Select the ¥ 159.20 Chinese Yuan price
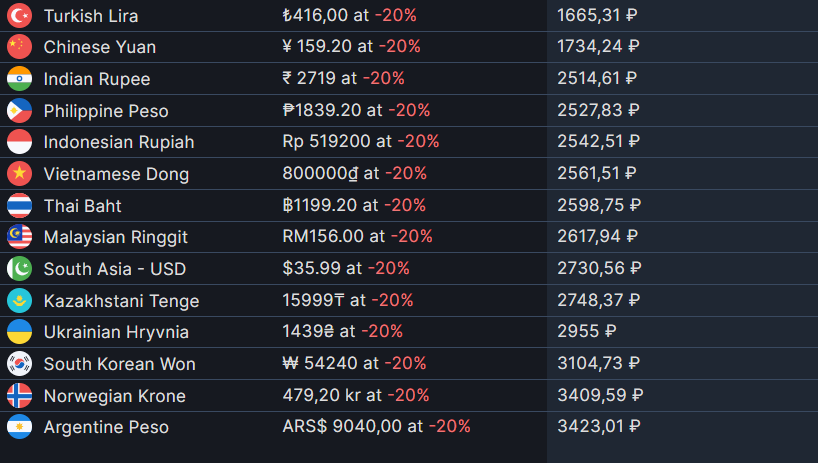The height and width of the screenshot is (463, 818). tap(317, 46)
